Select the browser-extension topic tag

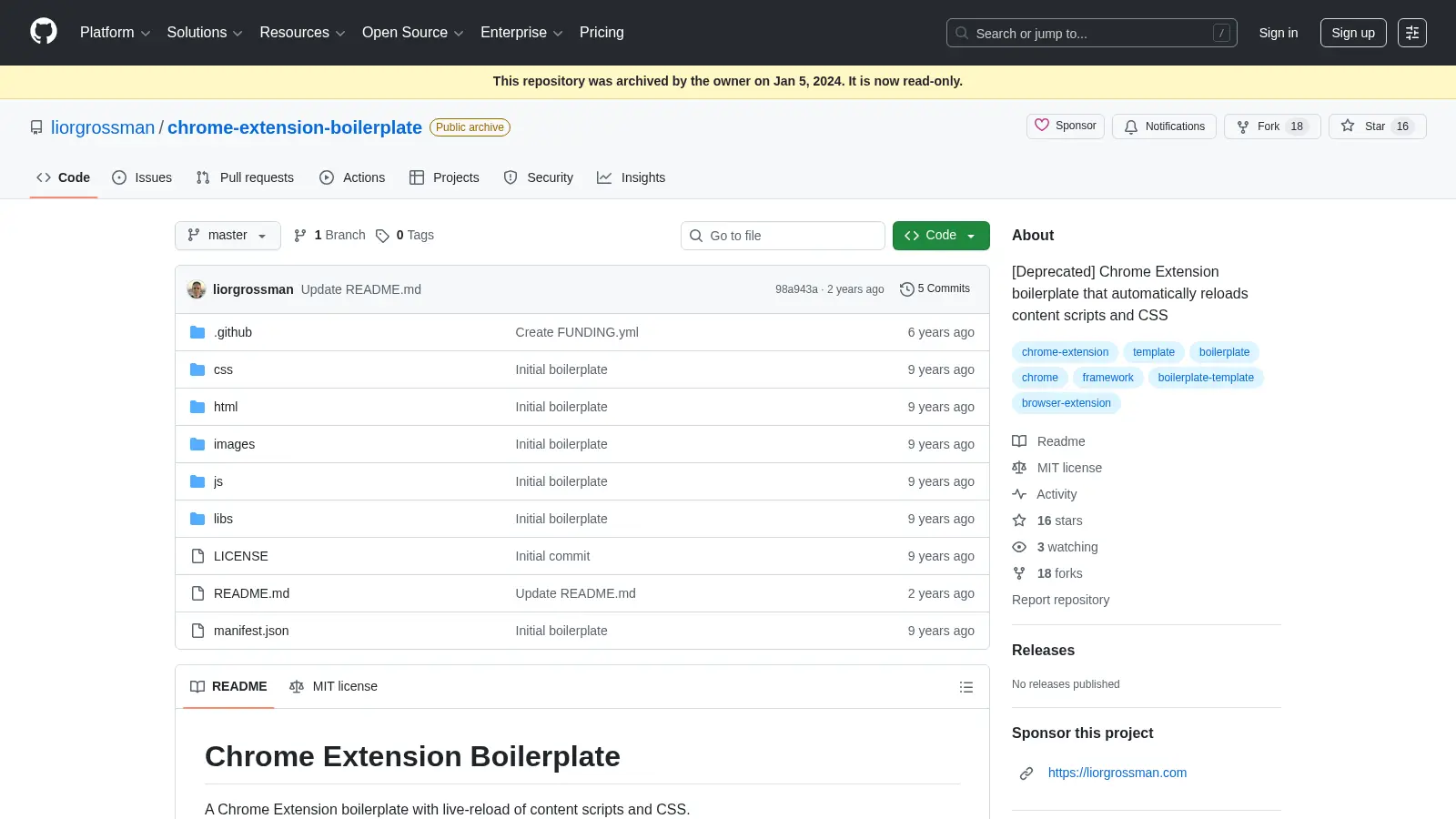(x=1066, y=403)
